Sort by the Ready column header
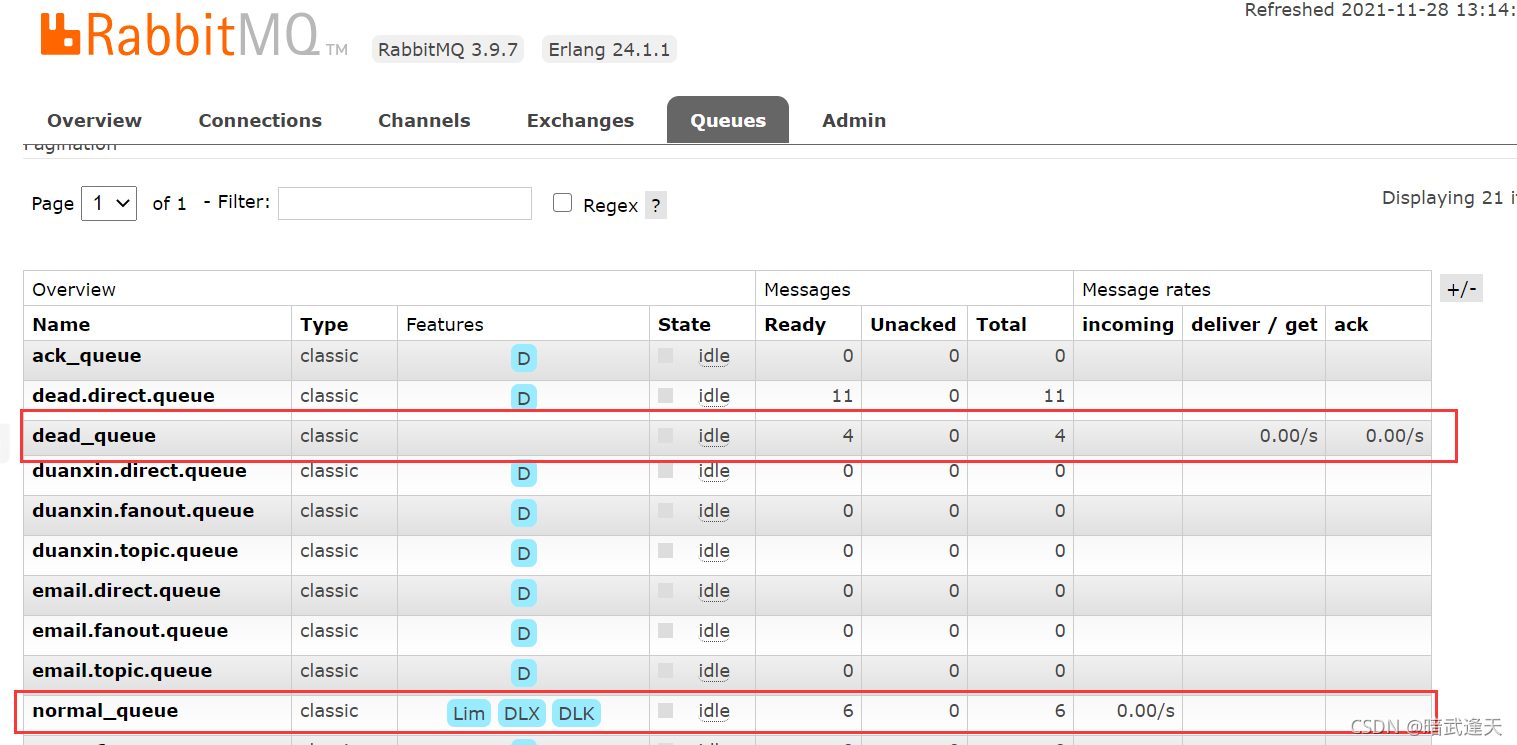The image size is (1517, 745). [x=795, y=325]
